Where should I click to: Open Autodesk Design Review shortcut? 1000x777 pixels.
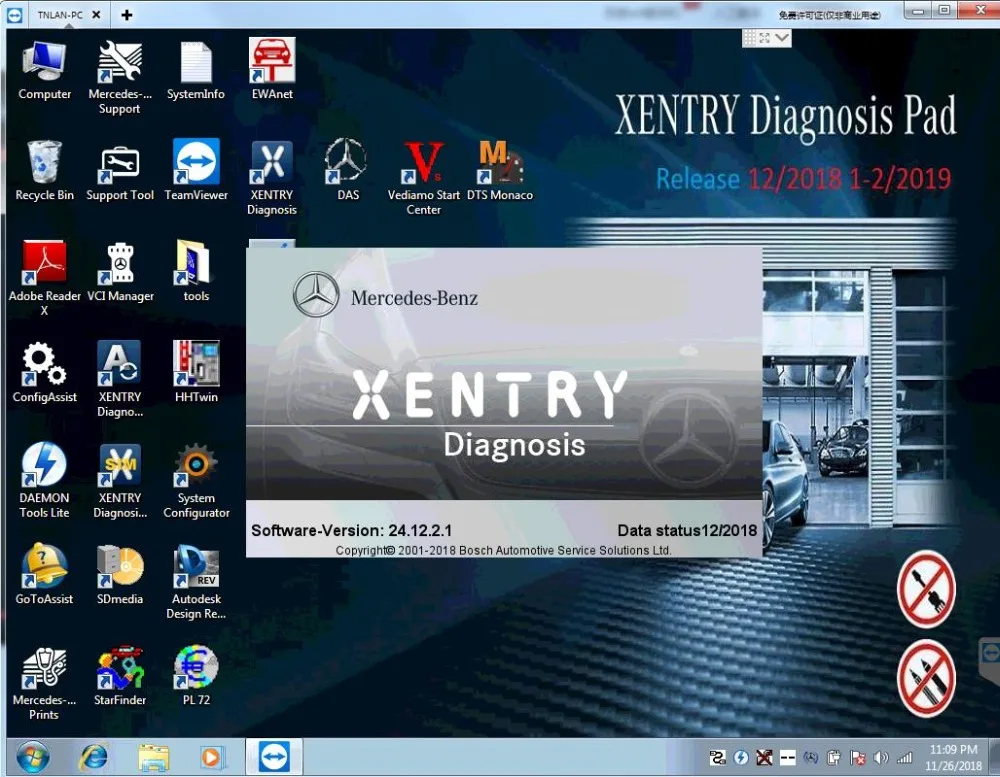(196, 582)
